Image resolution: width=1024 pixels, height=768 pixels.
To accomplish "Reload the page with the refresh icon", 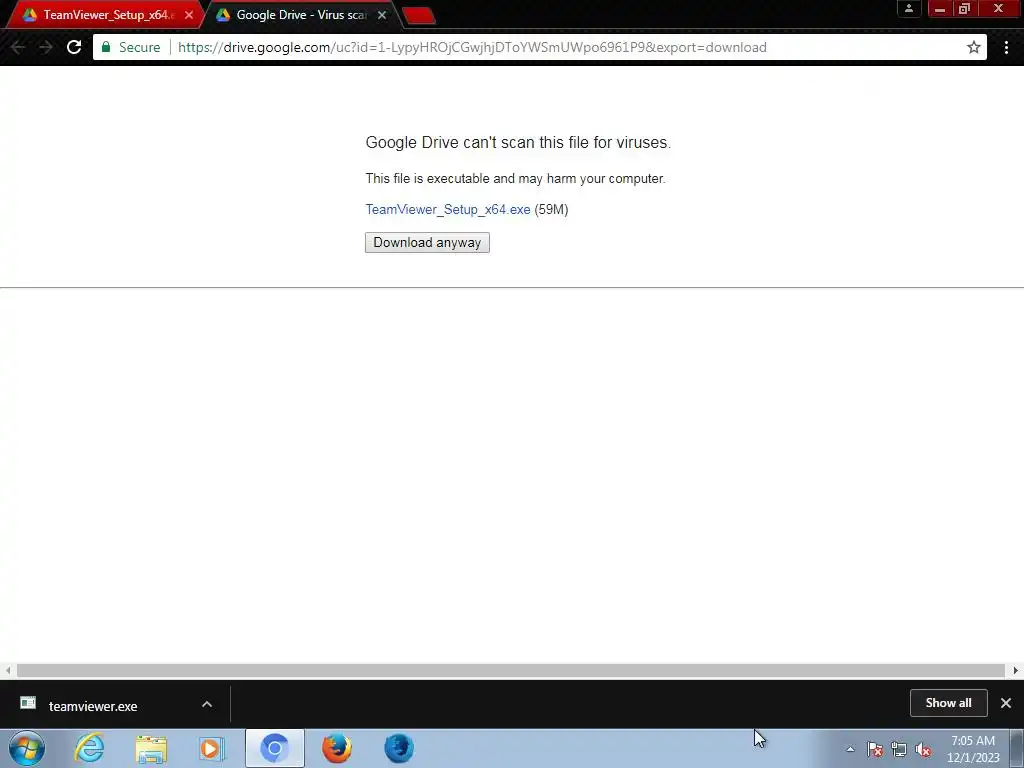I will [74, 47].
